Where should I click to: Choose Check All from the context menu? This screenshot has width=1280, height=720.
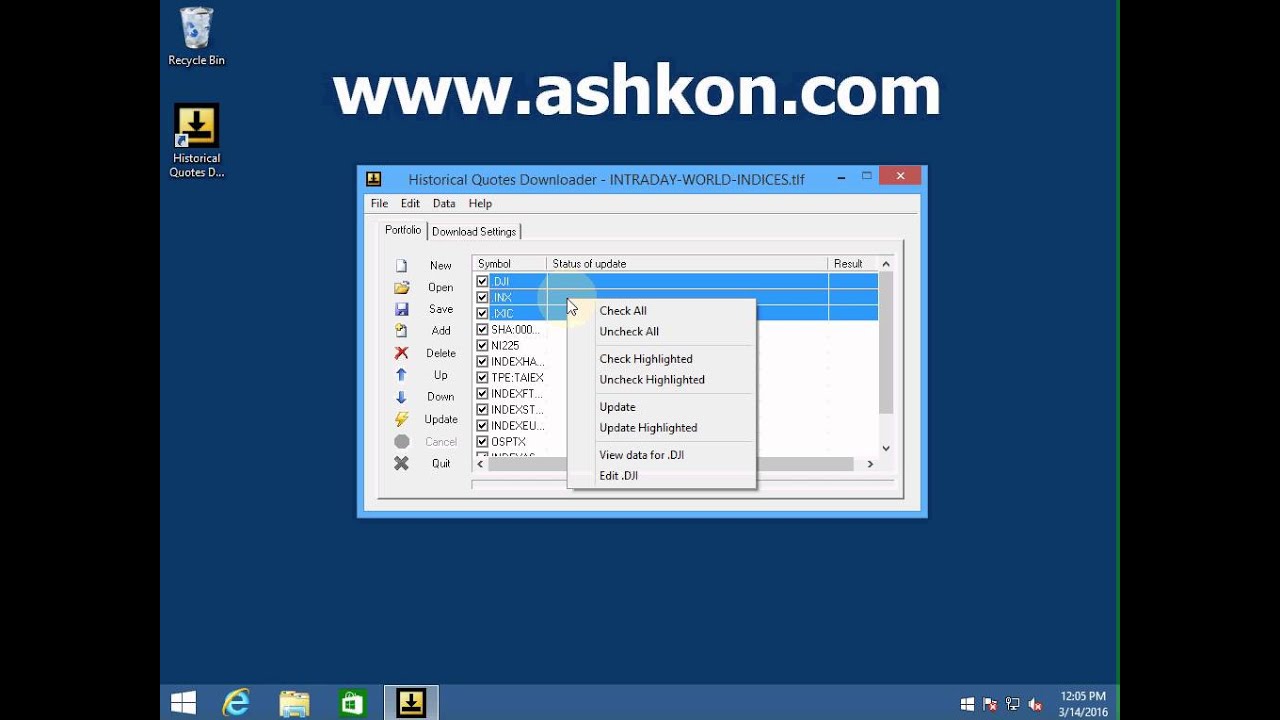(623, 311)
